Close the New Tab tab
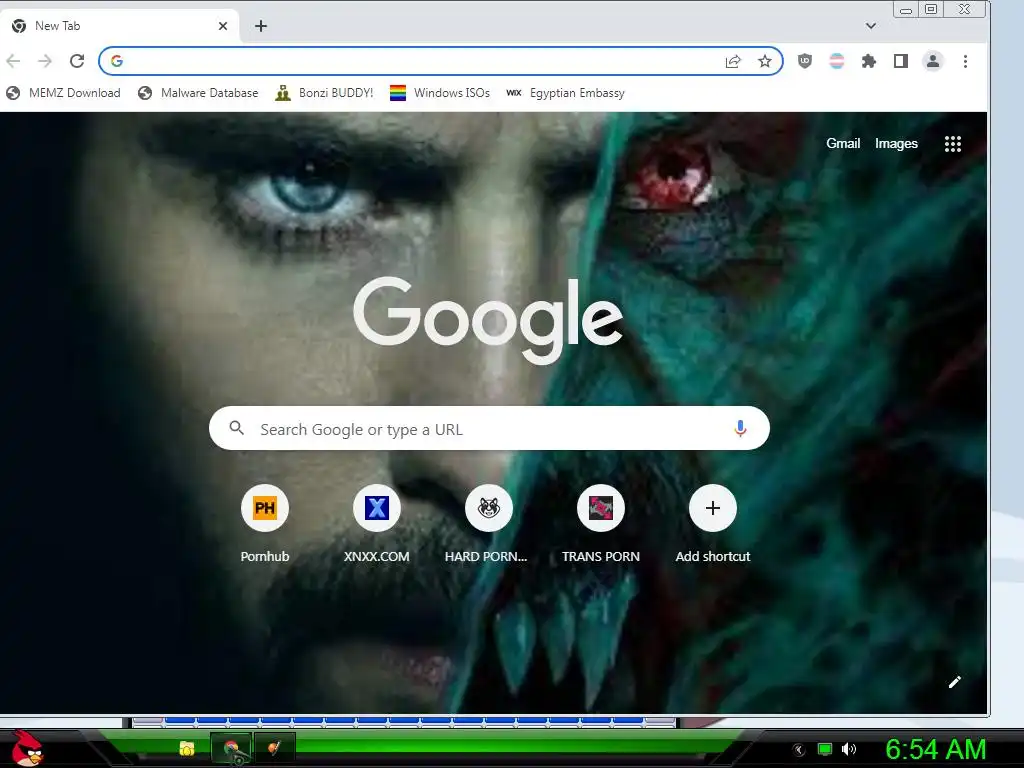Screen dimensions: 1024x768 (x=223, y=26)
